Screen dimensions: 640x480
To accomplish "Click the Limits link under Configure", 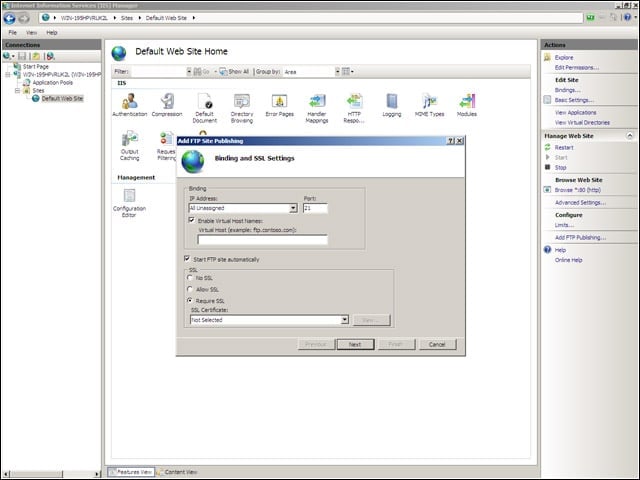I will pyautogui.click(x=564, y=225).
